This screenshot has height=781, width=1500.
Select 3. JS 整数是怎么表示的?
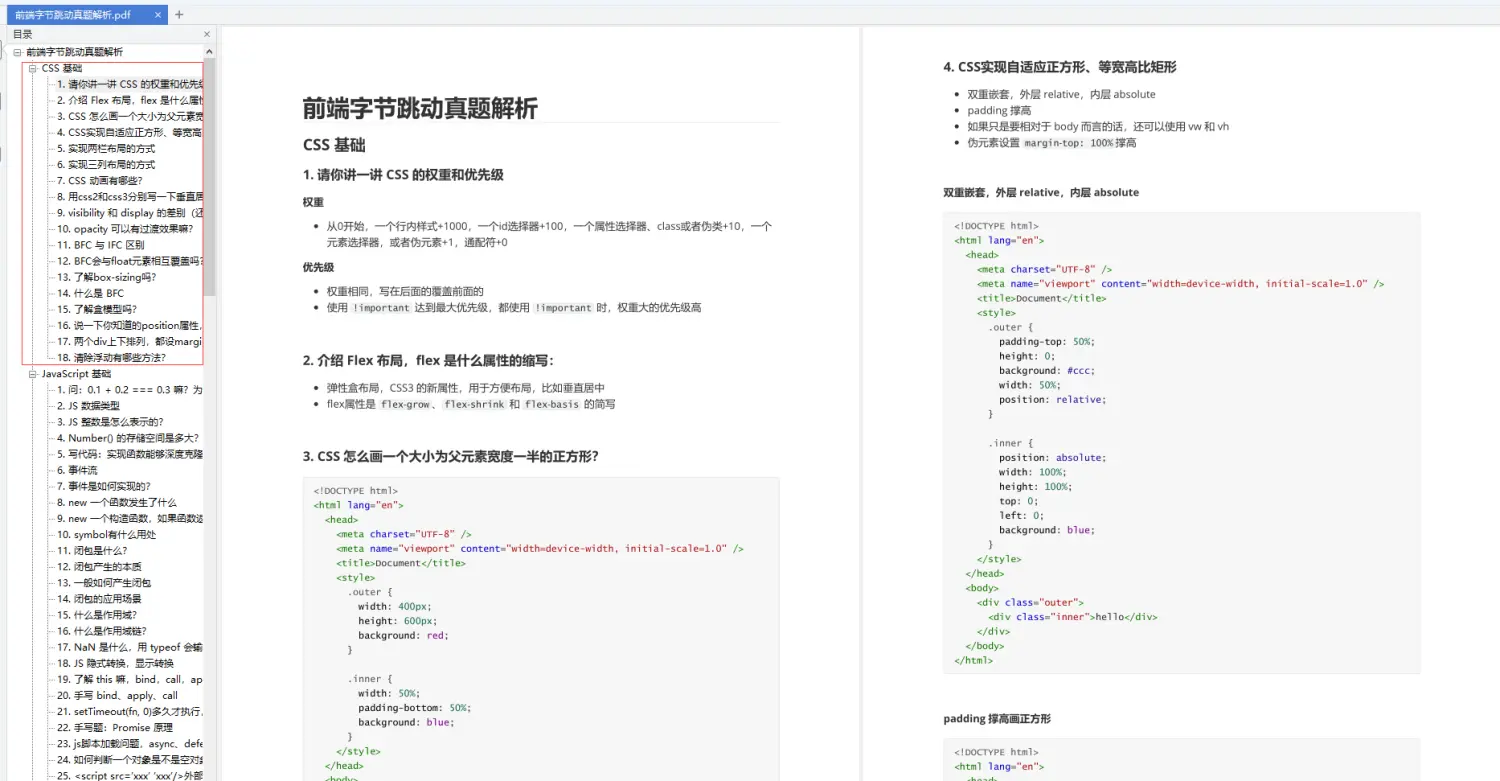click(x=110, y=422)
